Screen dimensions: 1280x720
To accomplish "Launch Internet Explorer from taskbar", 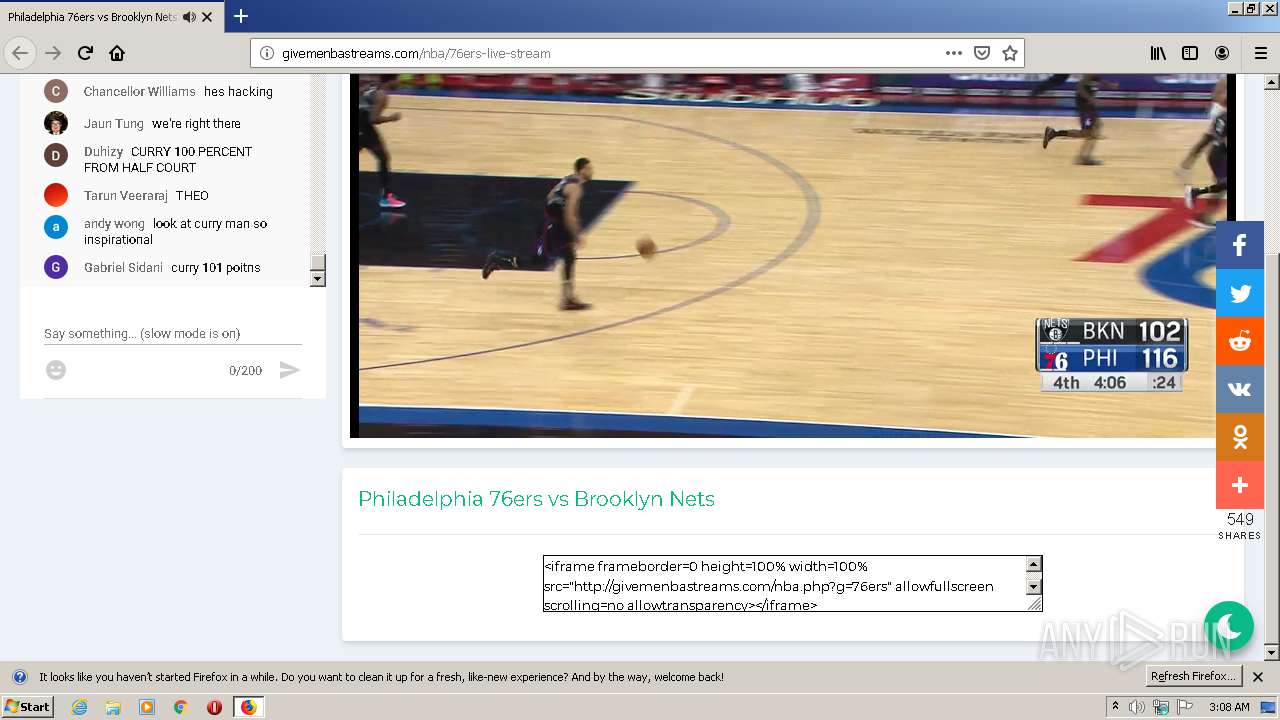I will click(79, 707).
